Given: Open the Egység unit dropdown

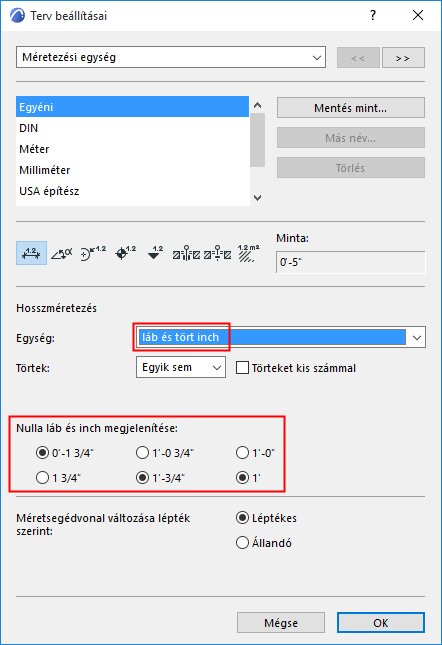Looking at the screenshot, I should [x=281, y=337].
